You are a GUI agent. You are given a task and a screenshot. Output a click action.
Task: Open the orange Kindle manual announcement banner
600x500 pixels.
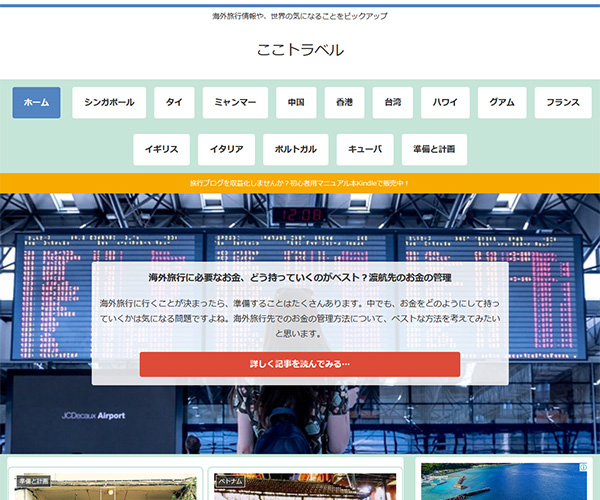pos(300,183)
